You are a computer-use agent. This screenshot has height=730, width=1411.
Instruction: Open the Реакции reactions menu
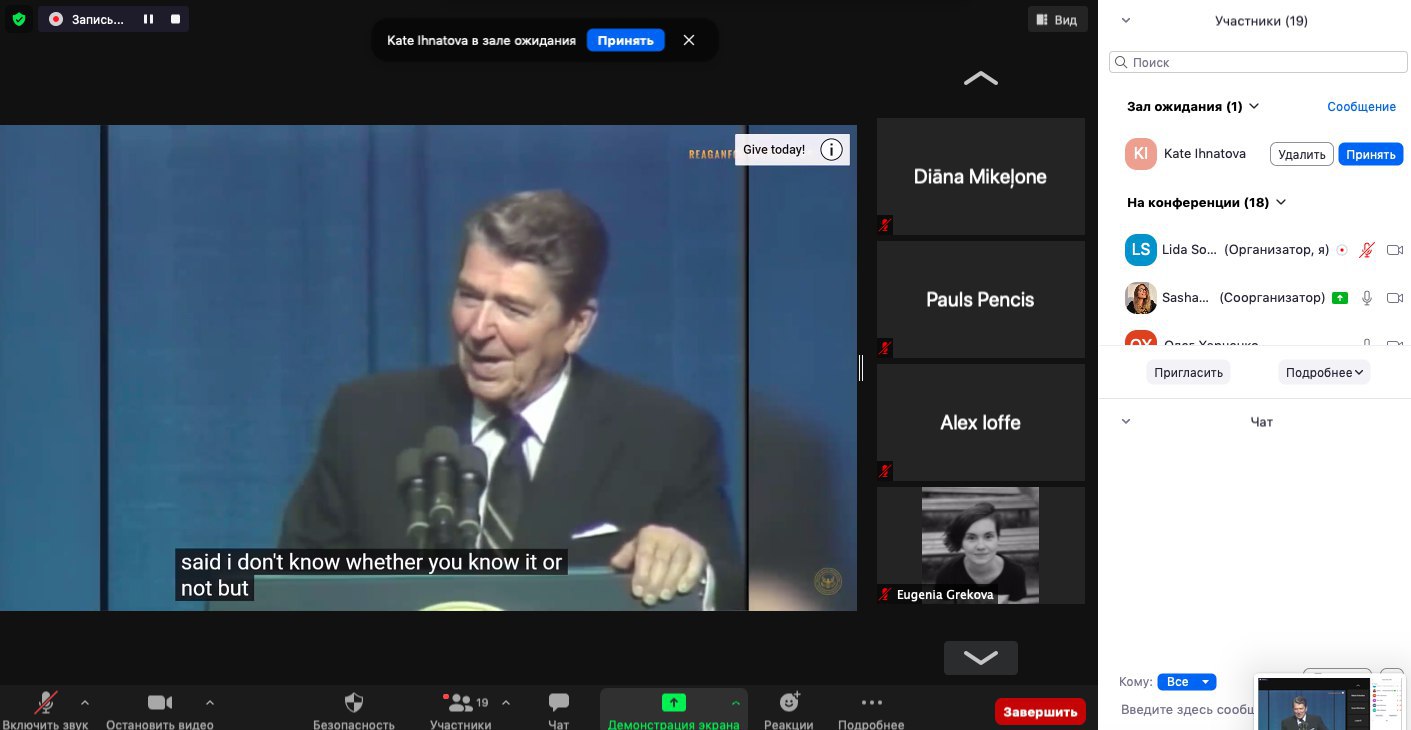(789, 710)
